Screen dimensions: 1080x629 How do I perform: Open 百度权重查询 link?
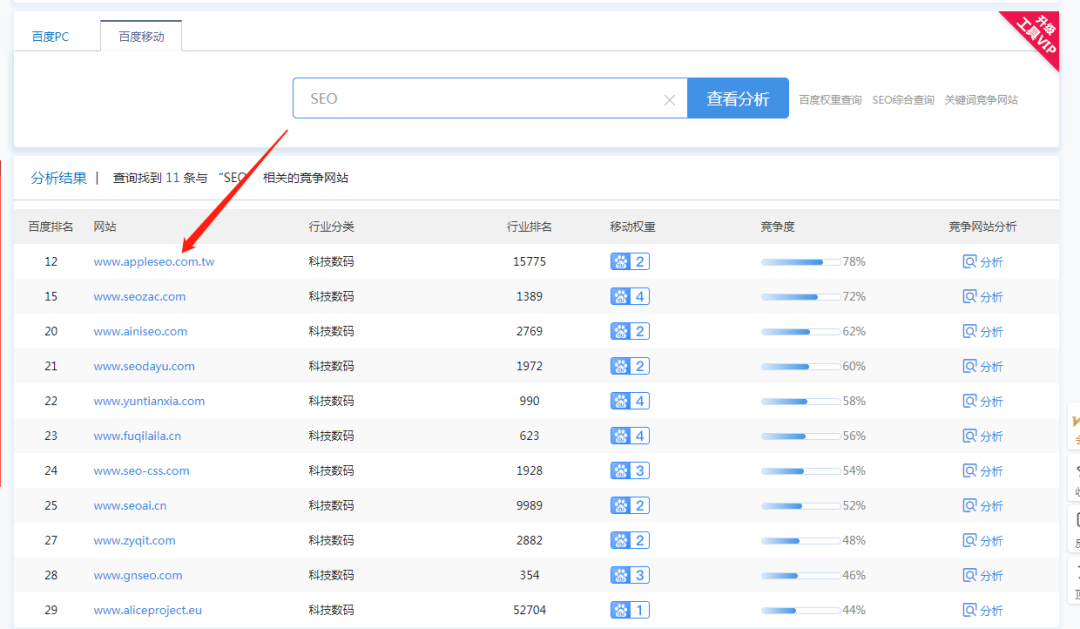[x=830, y=100]
